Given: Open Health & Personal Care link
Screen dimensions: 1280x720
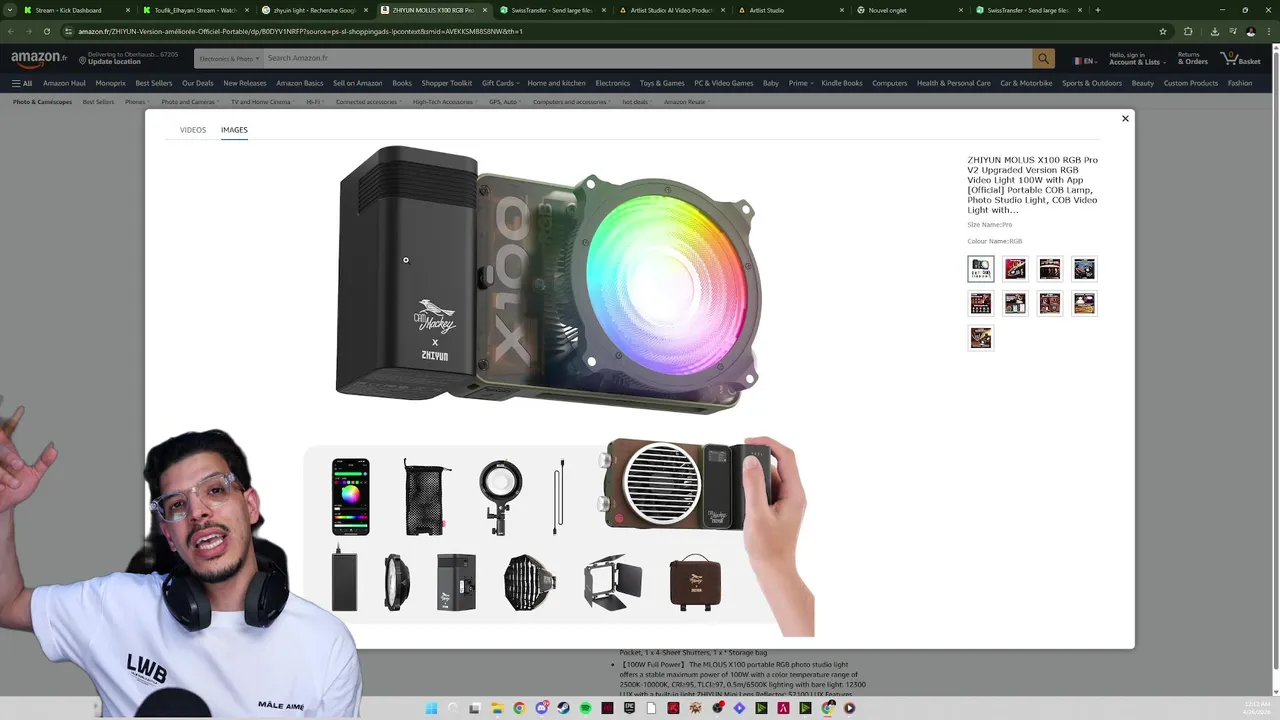Looking at the screenshot, I should tap(954, 83).
